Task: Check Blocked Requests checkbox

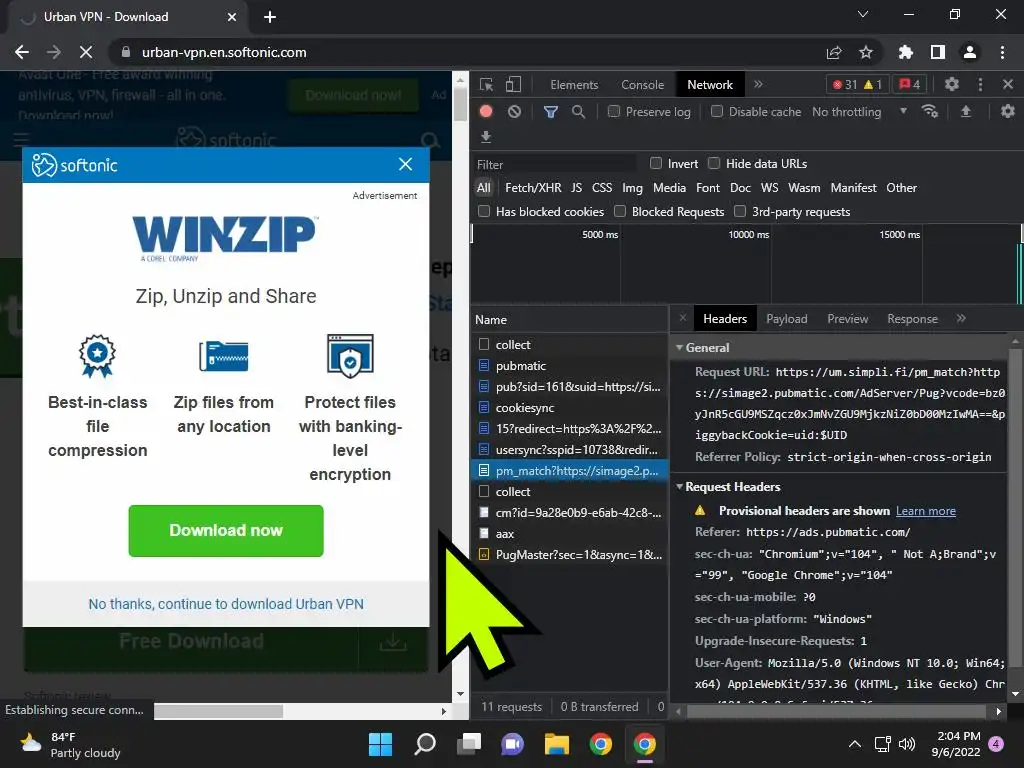Action: [620, 211]
